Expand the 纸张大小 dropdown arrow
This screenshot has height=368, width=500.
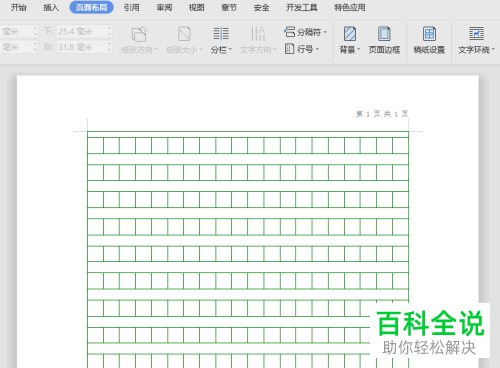click(x=201, y=50)
